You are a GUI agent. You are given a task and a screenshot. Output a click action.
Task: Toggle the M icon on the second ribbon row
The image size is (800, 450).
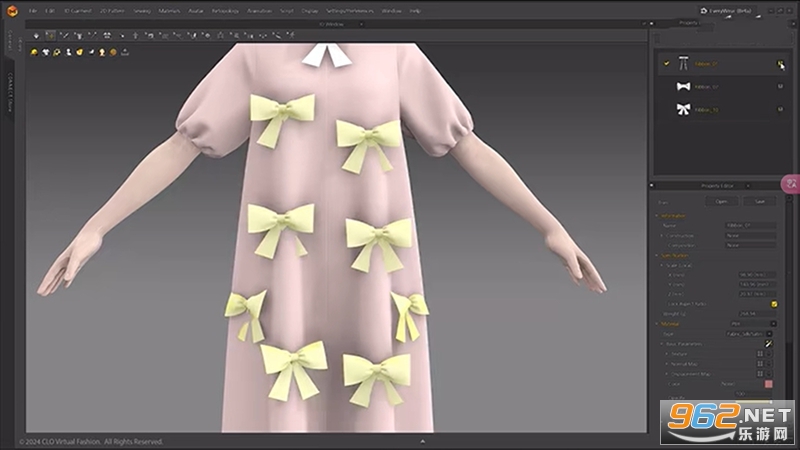pyautogui.click(x=780, y=86)
